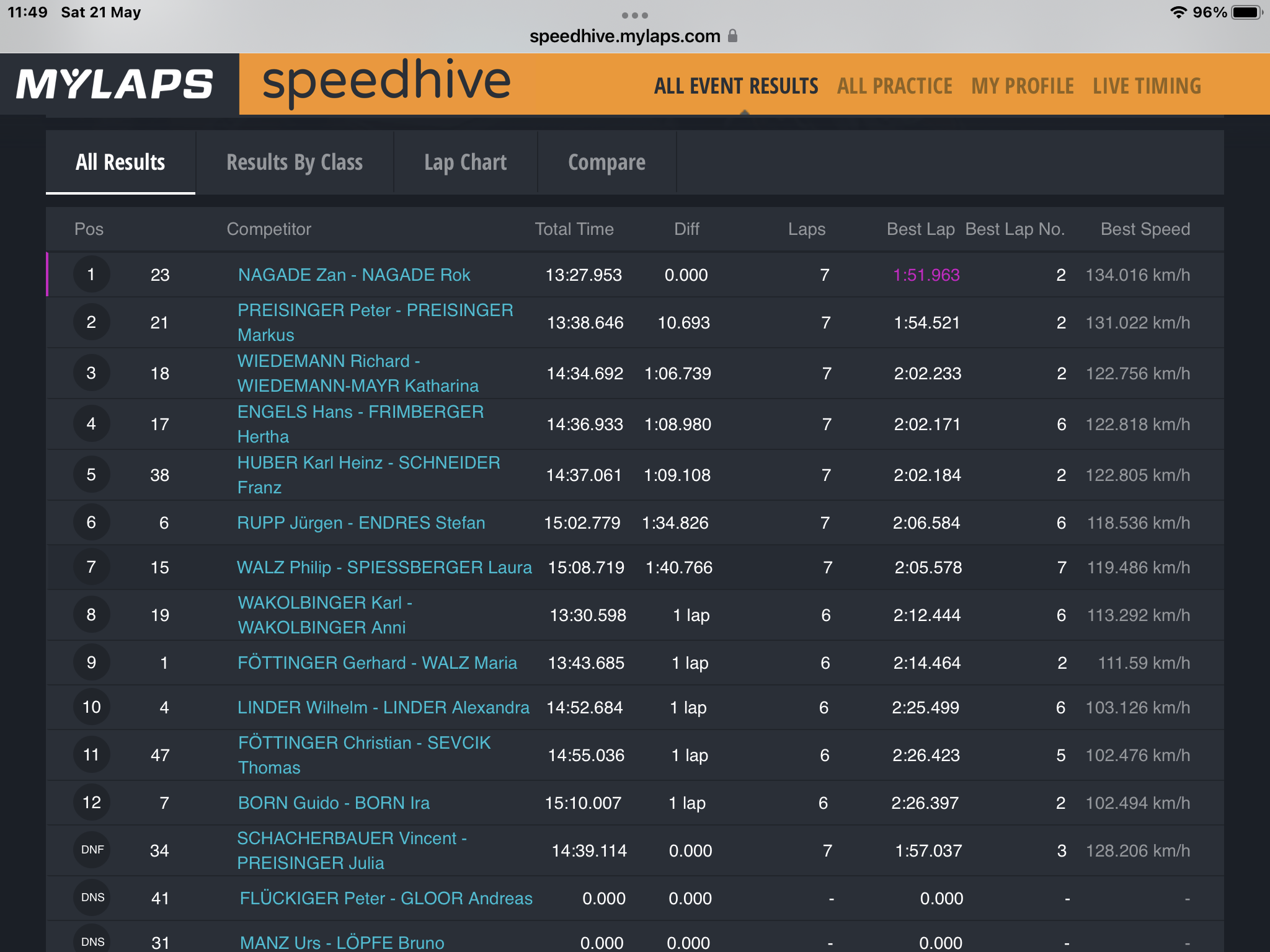Click the Laps column header
Screen dimensions: 1270x952
pyautogui.click(x=807, y=229)
